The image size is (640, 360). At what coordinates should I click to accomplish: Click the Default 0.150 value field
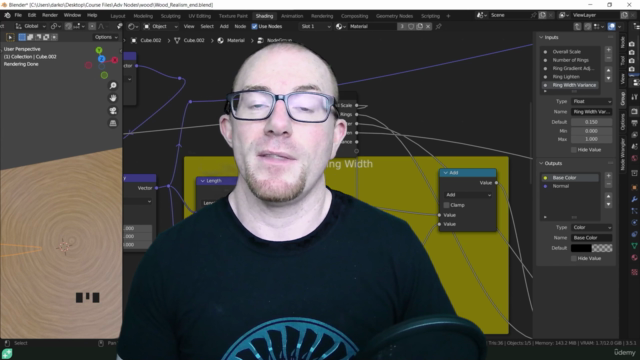pyautogui.click(x=591, y=122)
